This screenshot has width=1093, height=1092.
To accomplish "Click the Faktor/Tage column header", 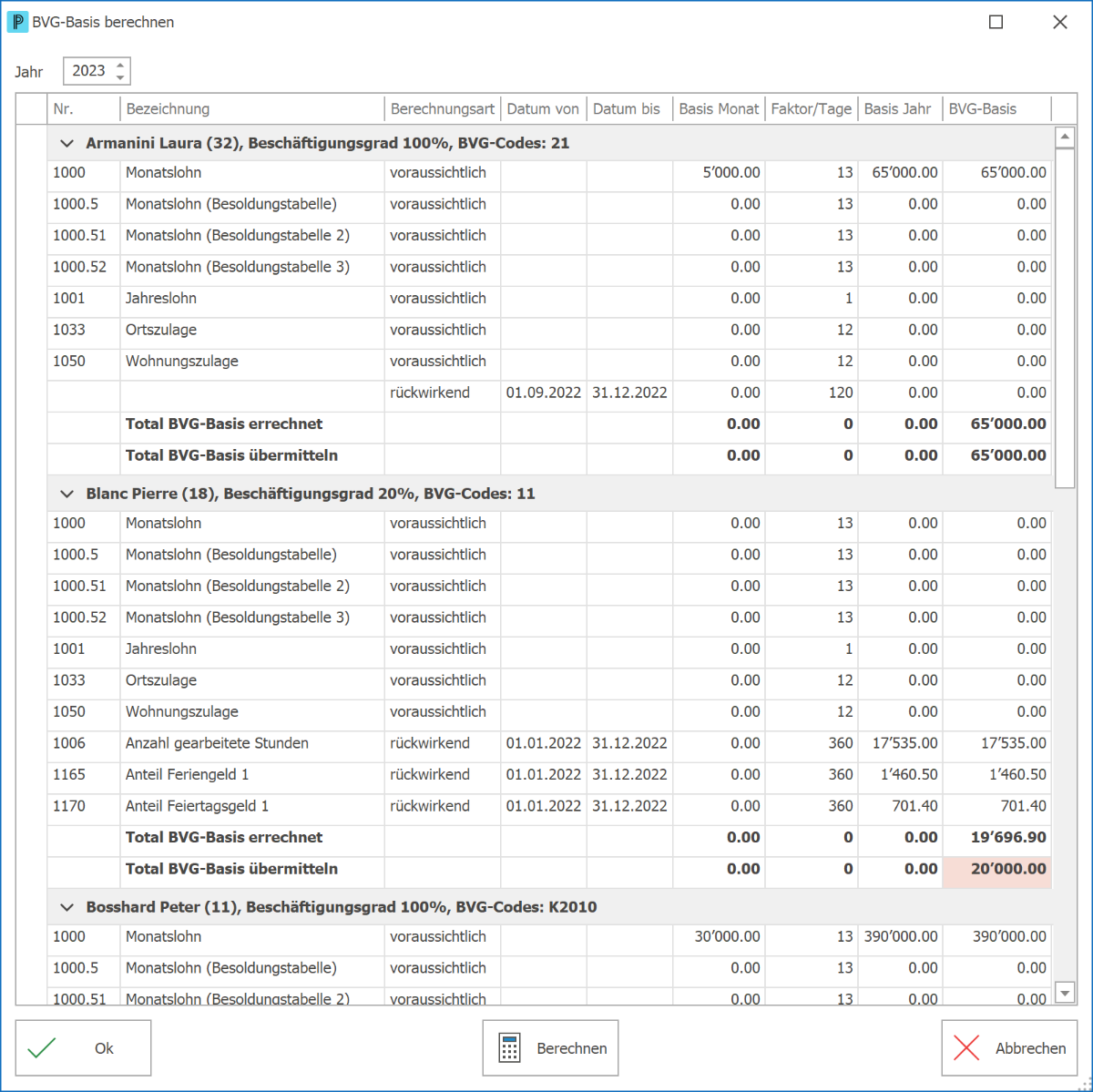I will pos(812,109).
